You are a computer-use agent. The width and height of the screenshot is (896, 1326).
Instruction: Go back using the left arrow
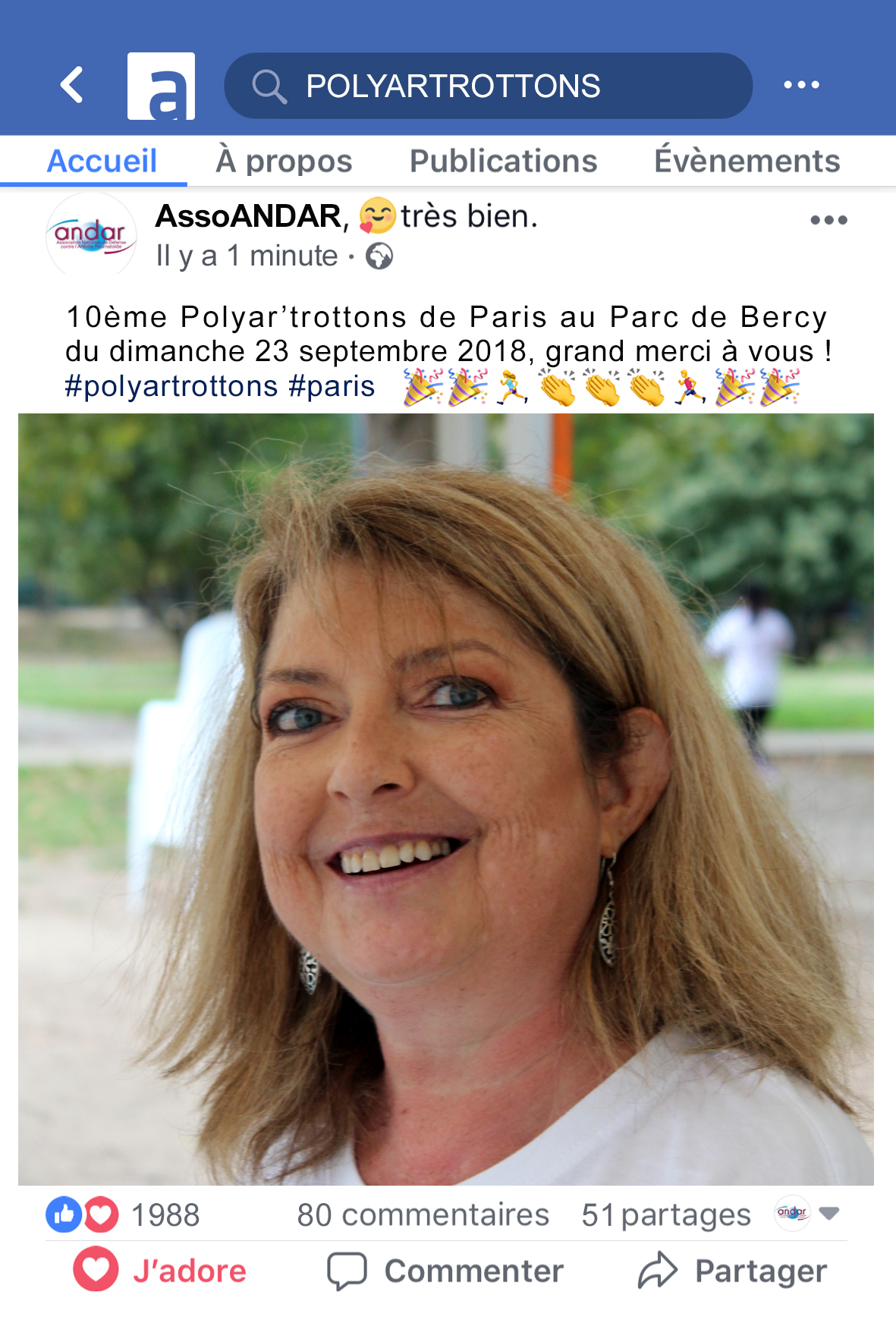coord(72,85)
